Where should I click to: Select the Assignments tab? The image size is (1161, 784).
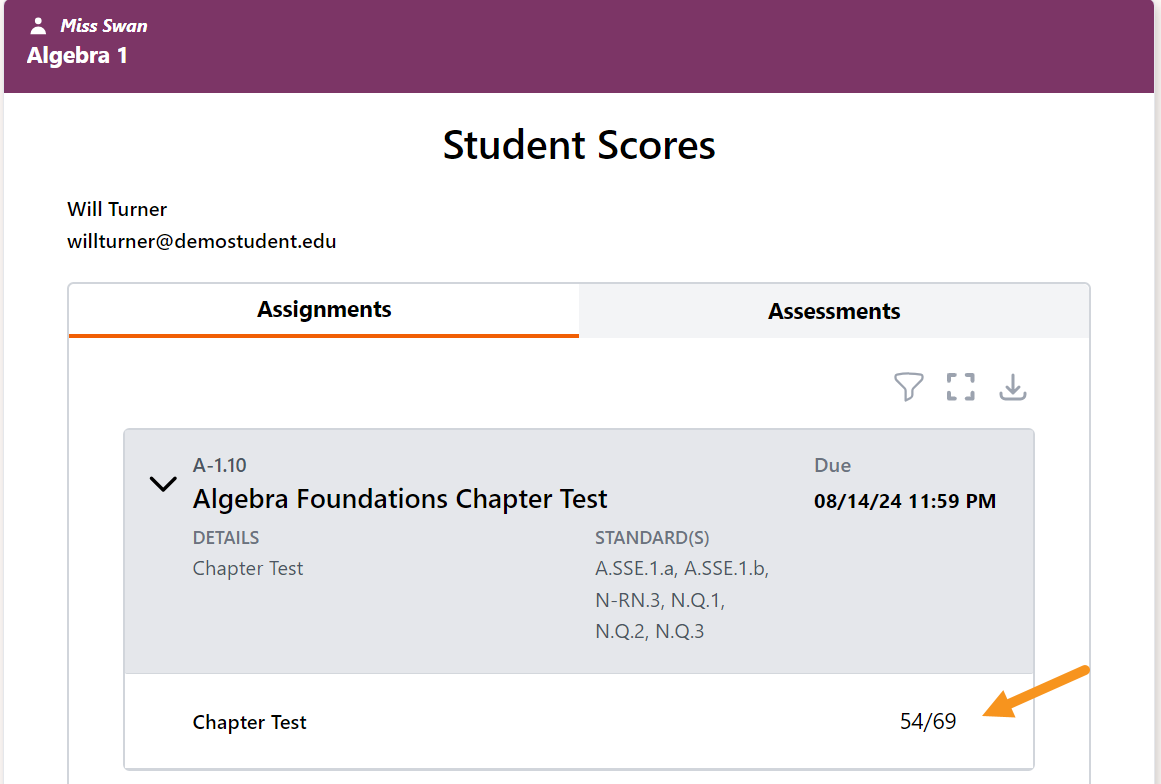[x=324, y=309]
